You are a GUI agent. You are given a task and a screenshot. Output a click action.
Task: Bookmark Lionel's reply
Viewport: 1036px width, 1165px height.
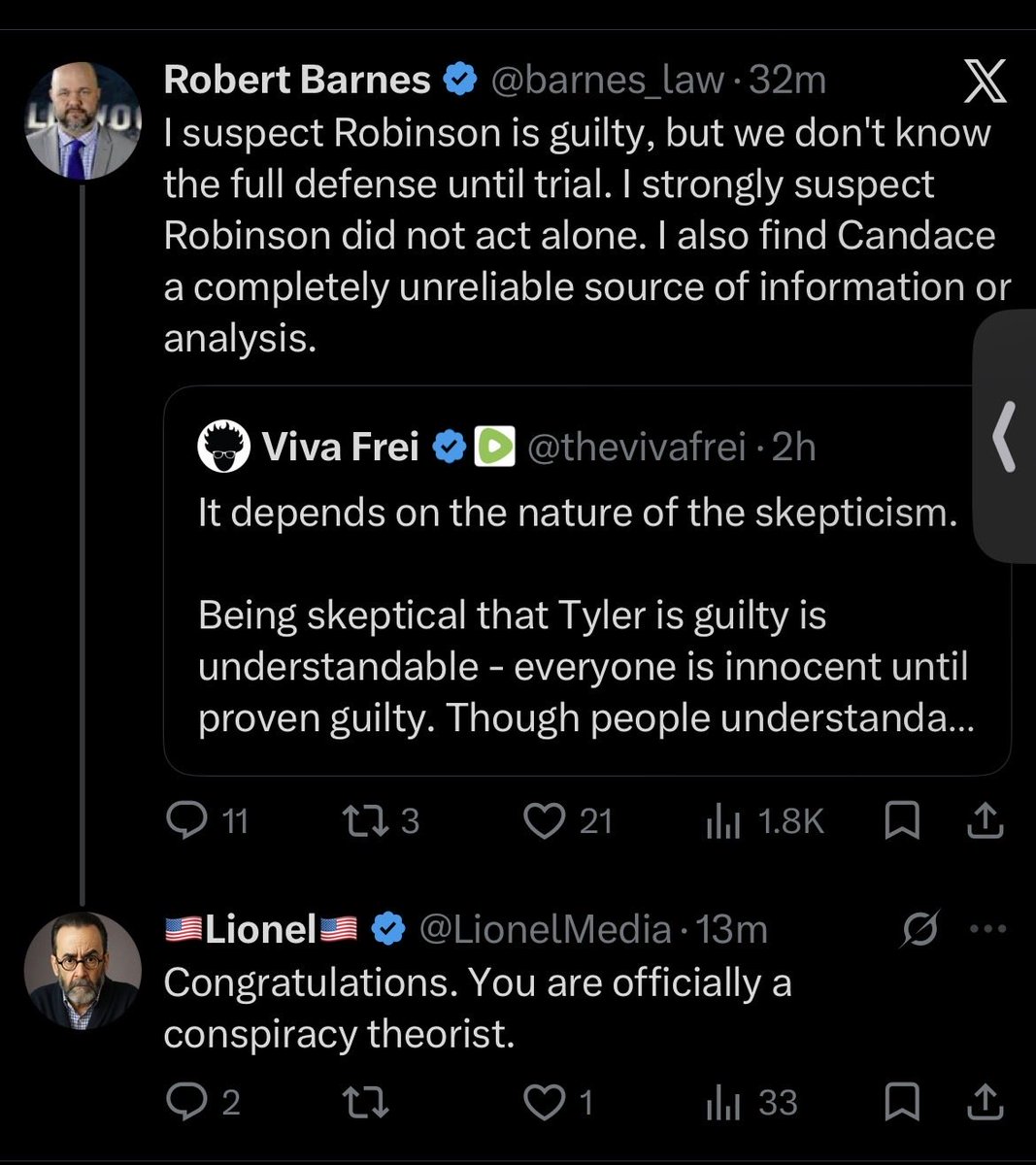902,1103
